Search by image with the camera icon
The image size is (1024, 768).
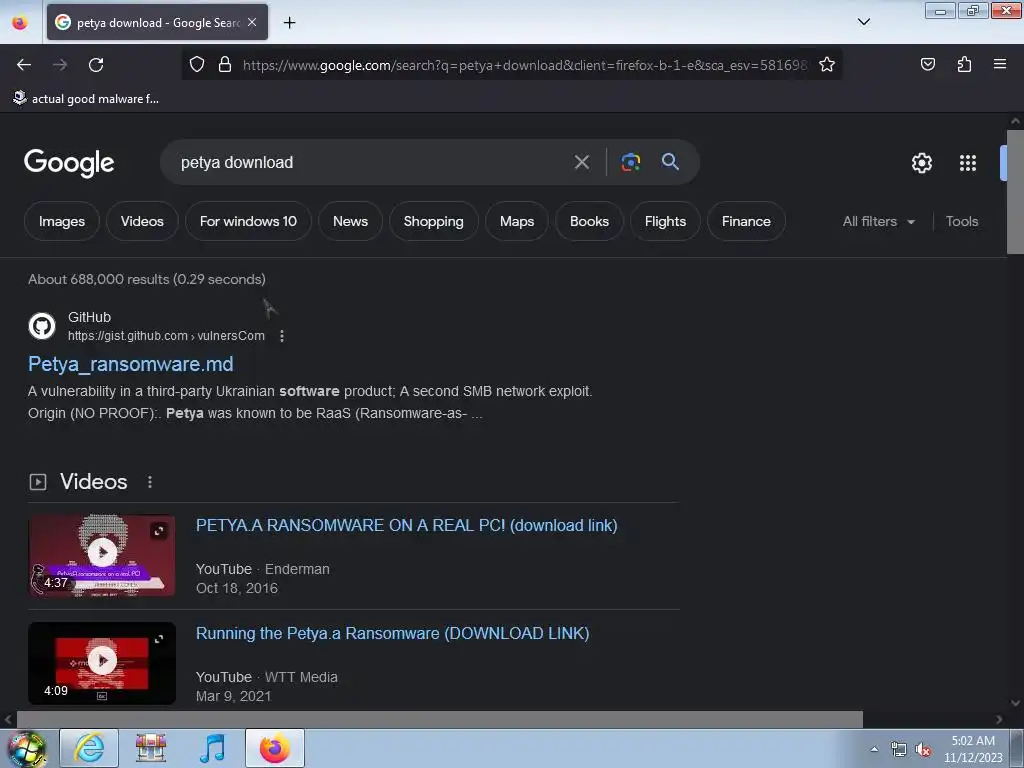coord(630,162)
